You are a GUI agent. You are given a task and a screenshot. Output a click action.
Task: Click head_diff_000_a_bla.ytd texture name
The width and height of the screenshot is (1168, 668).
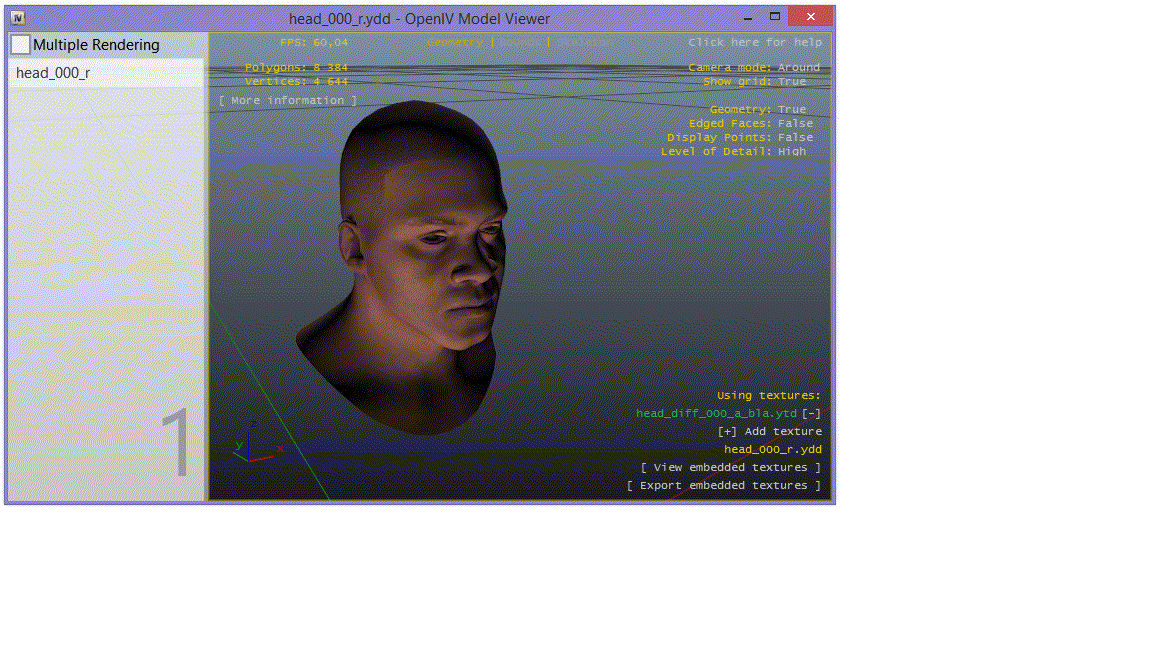click(x=716, y=413)
